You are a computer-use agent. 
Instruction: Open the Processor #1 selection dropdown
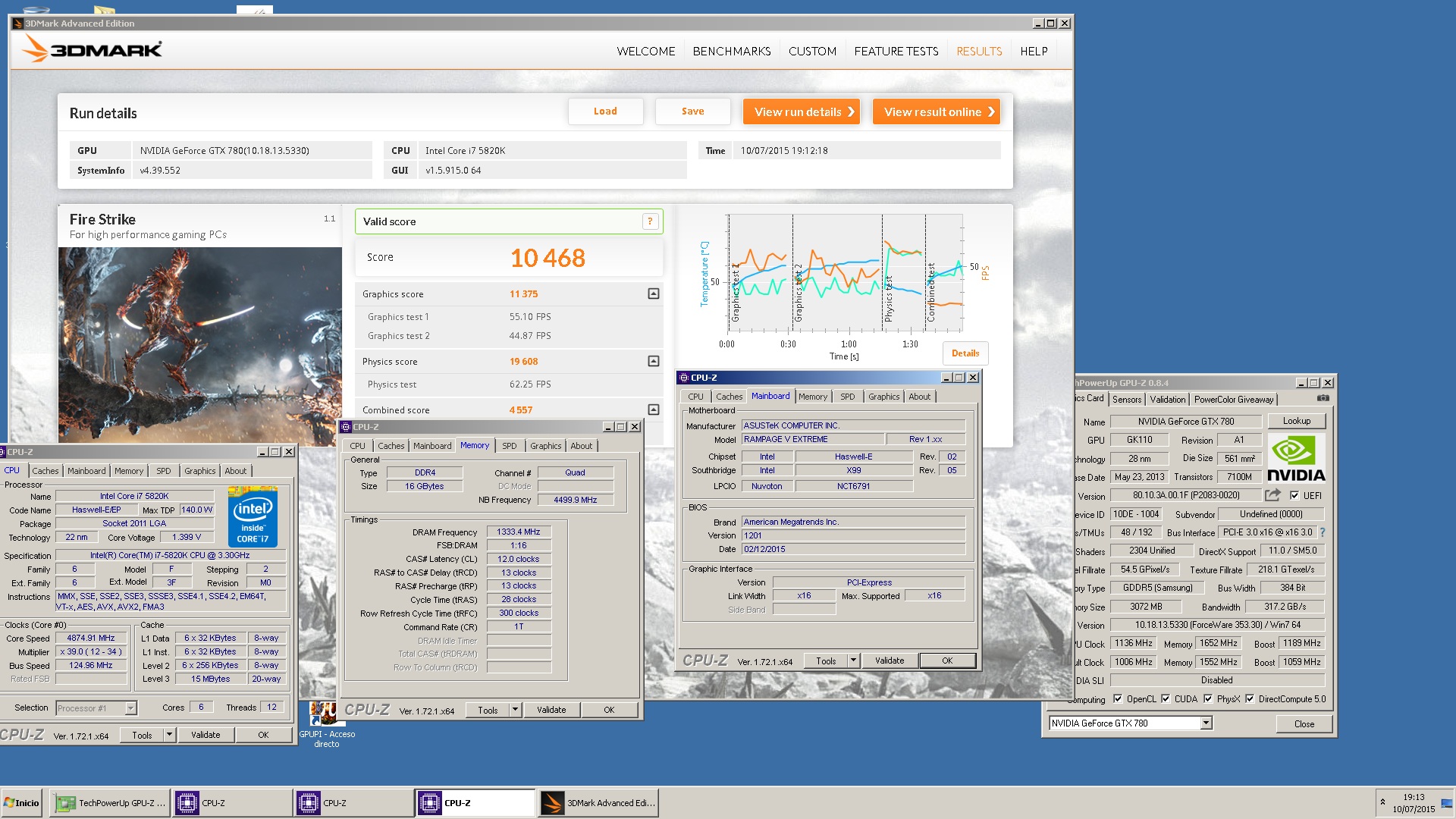[x=130, y=708]
